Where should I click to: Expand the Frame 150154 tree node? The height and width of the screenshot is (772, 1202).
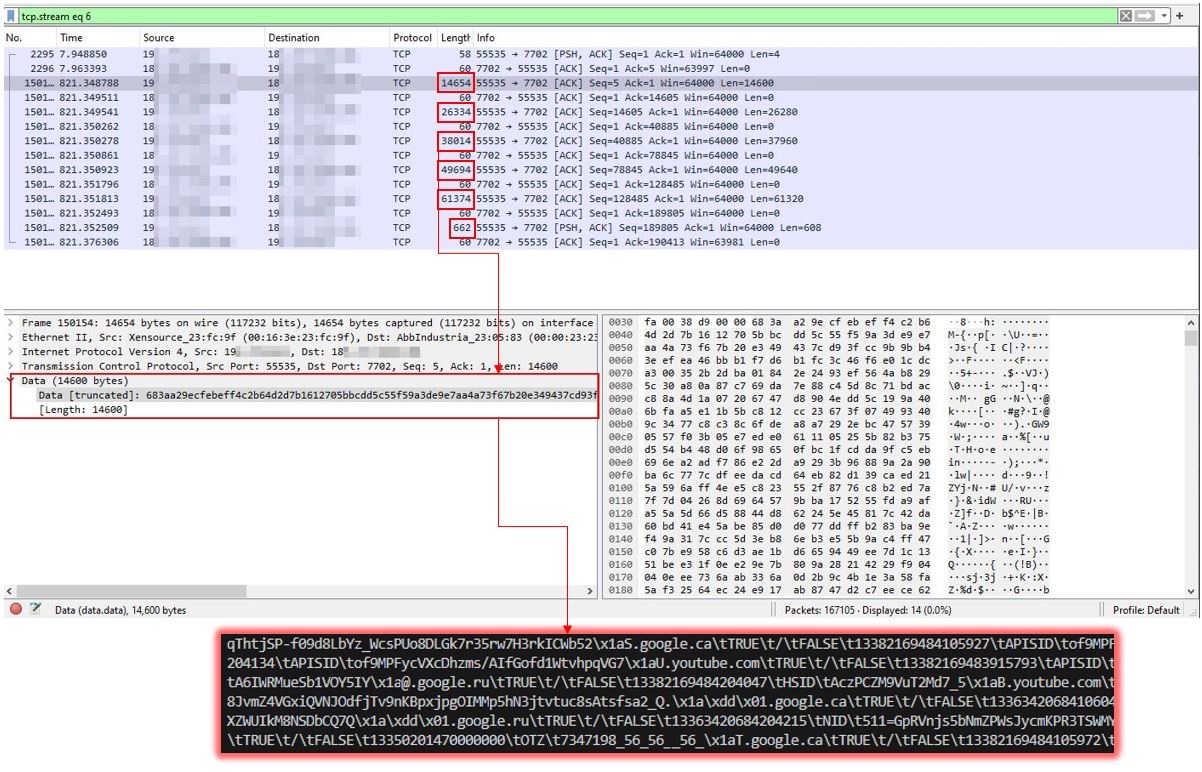(x=10, y=323)
